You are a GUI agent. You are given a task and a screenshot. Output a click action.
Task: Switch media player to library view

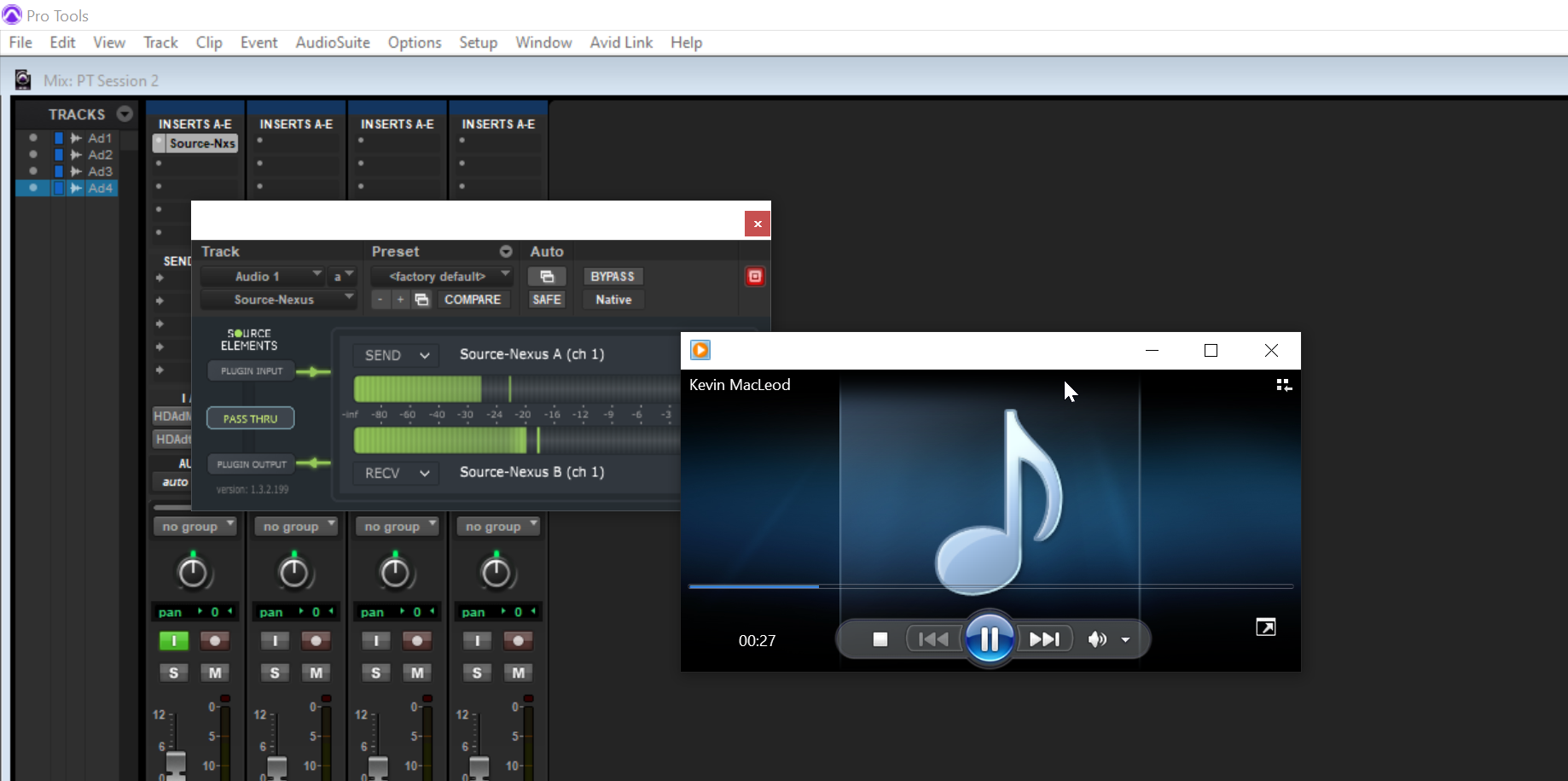point(1283,385)
